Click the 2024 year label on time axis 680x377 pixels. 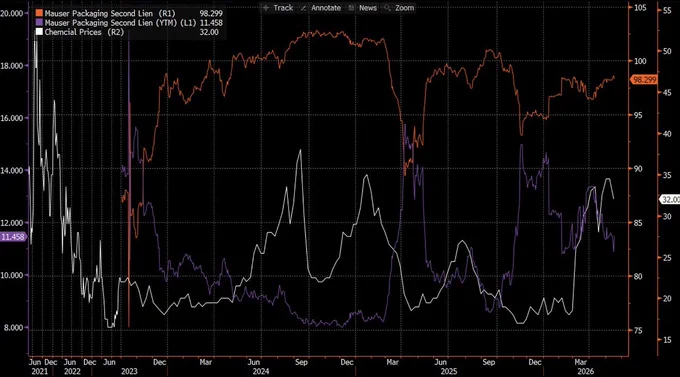(x=261, y=371)
